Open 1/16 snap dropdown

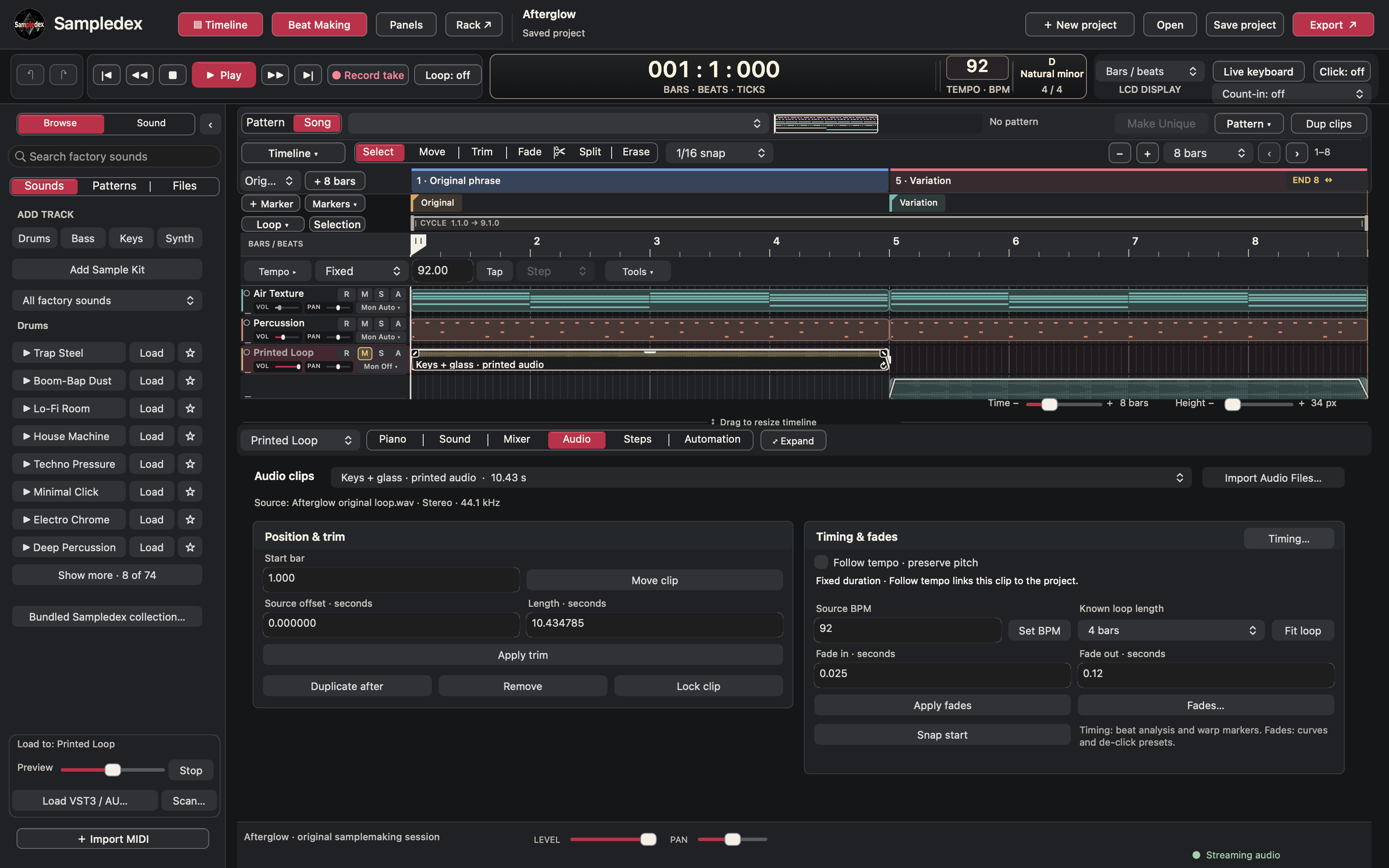719,153
